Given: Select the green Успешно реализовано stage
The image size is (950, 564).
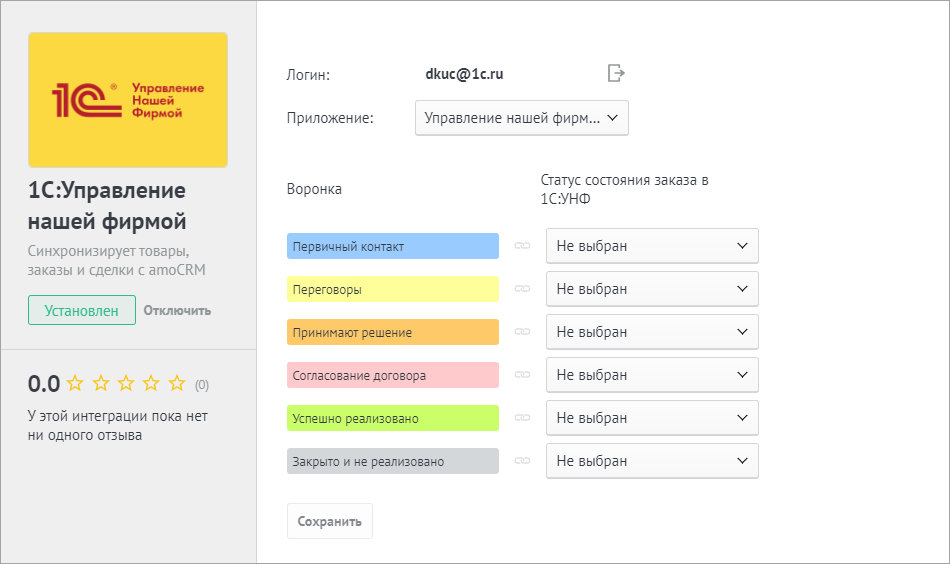Looking at the screenshot, I should pos(392,418).
